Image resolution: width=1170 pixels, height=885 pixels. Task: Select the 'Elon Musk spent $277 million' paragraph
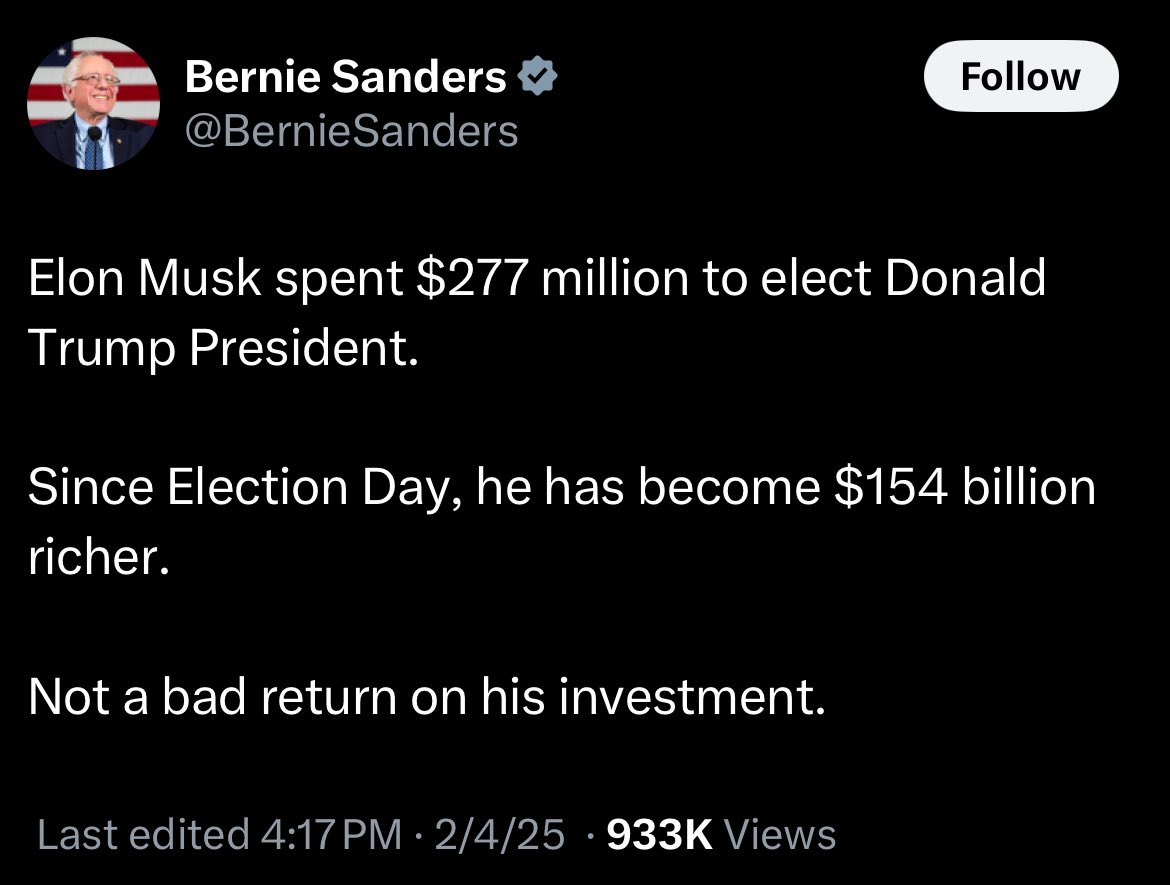(x=537, y=312)
